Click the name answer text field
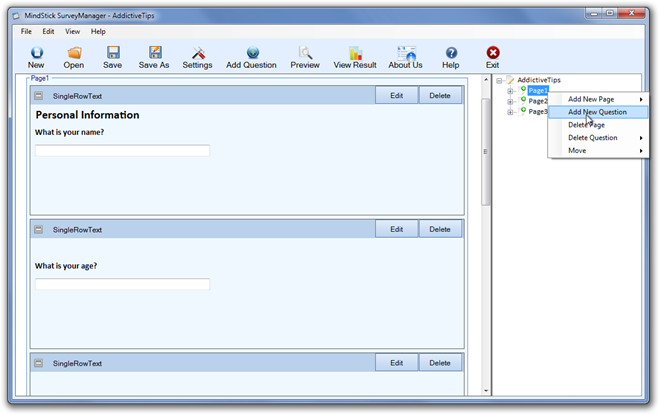The height and width of the screenshot is (415, 660). [x=122, y=151]
